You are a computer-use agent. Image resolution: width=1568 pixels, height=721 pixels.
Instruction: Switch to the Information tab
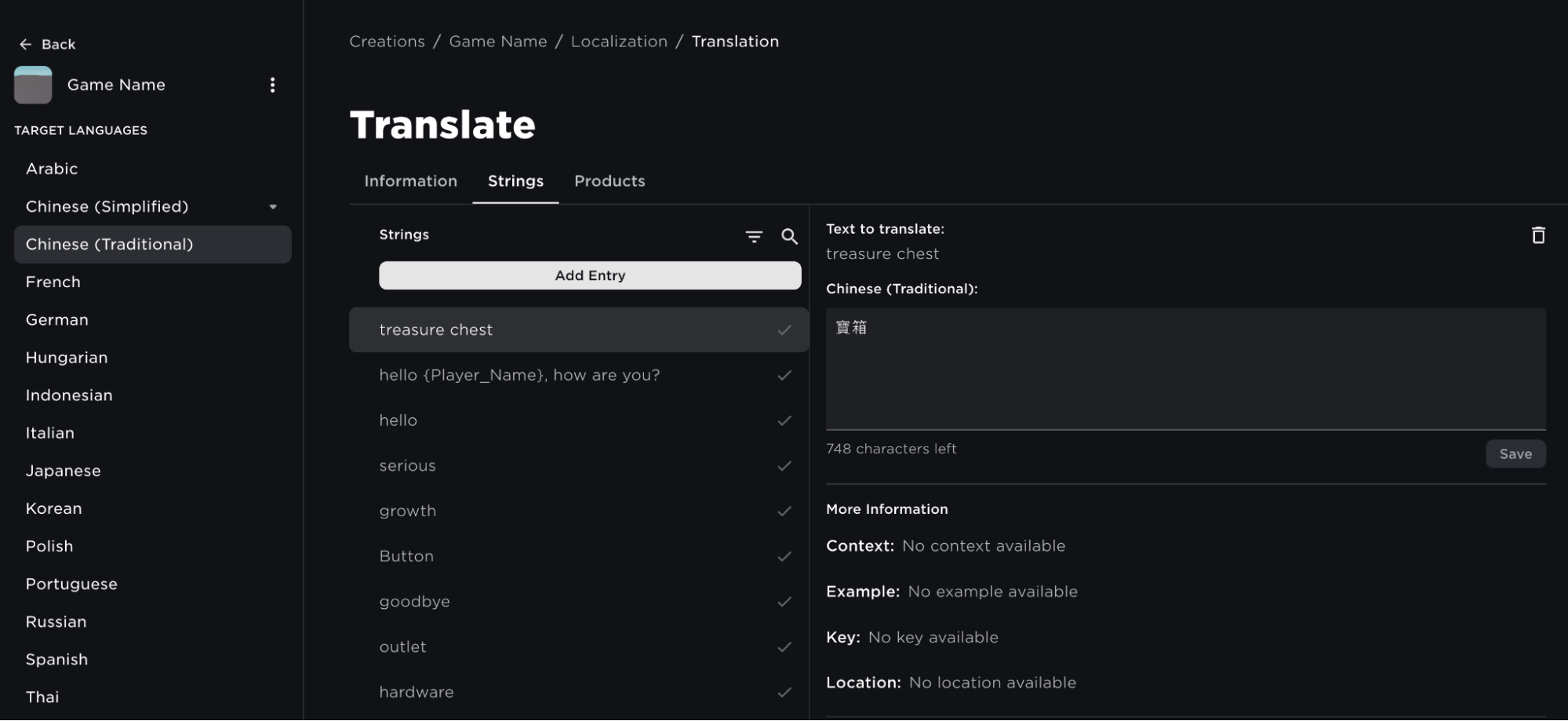tap(410, 181)
